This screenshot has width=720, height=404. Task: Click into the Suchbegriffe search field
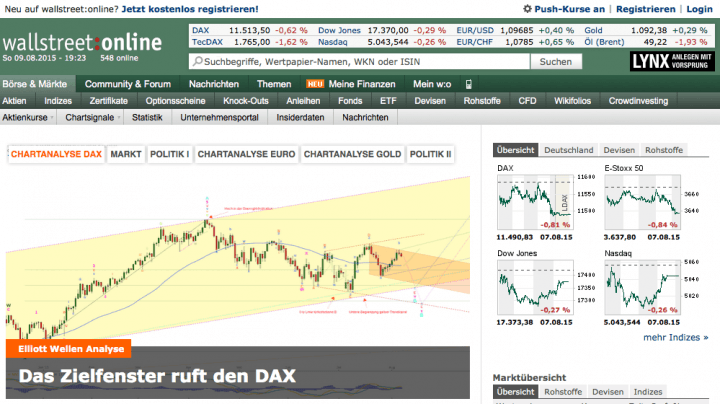point(359,62)
